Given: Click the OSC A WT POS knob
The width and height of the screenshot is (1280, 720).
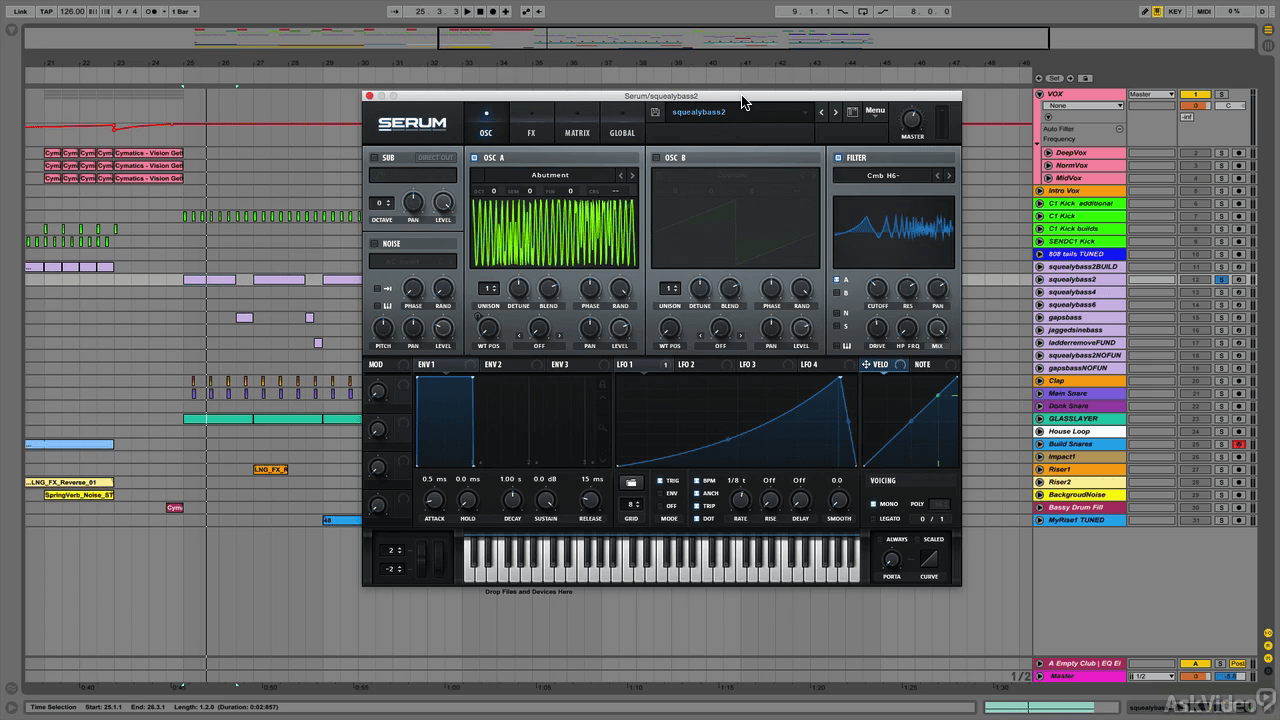Looking at the screenshot, I should (488, 328).
